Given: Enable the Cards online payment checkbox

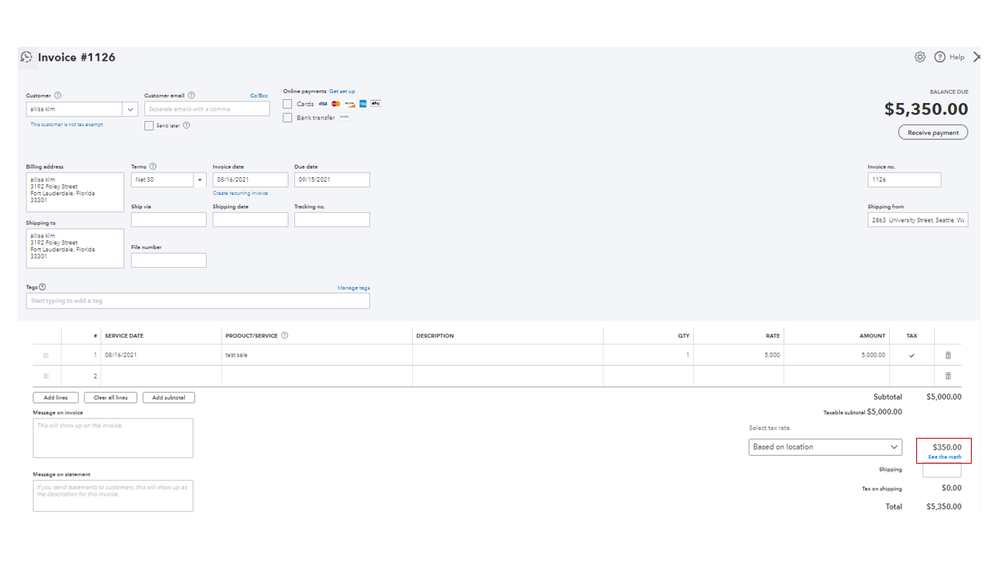Looking at the screenshot, I should click(x=288, y=104).
